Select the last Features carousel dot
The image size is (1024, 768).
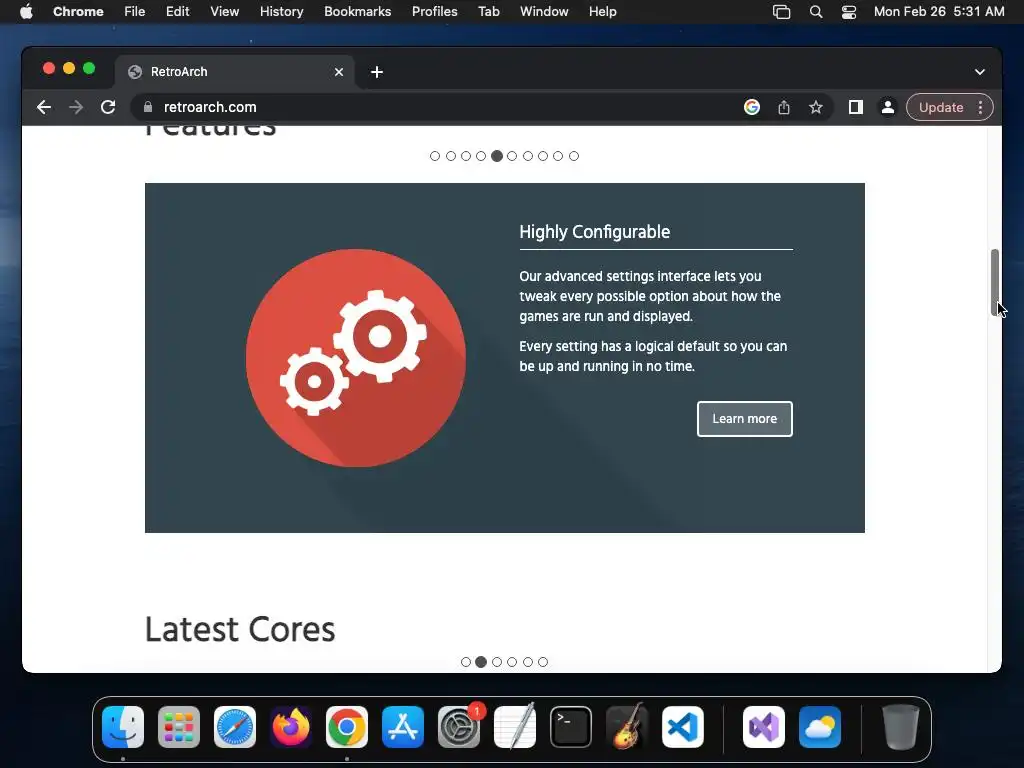pyautogui.click(x=574, y=156)
